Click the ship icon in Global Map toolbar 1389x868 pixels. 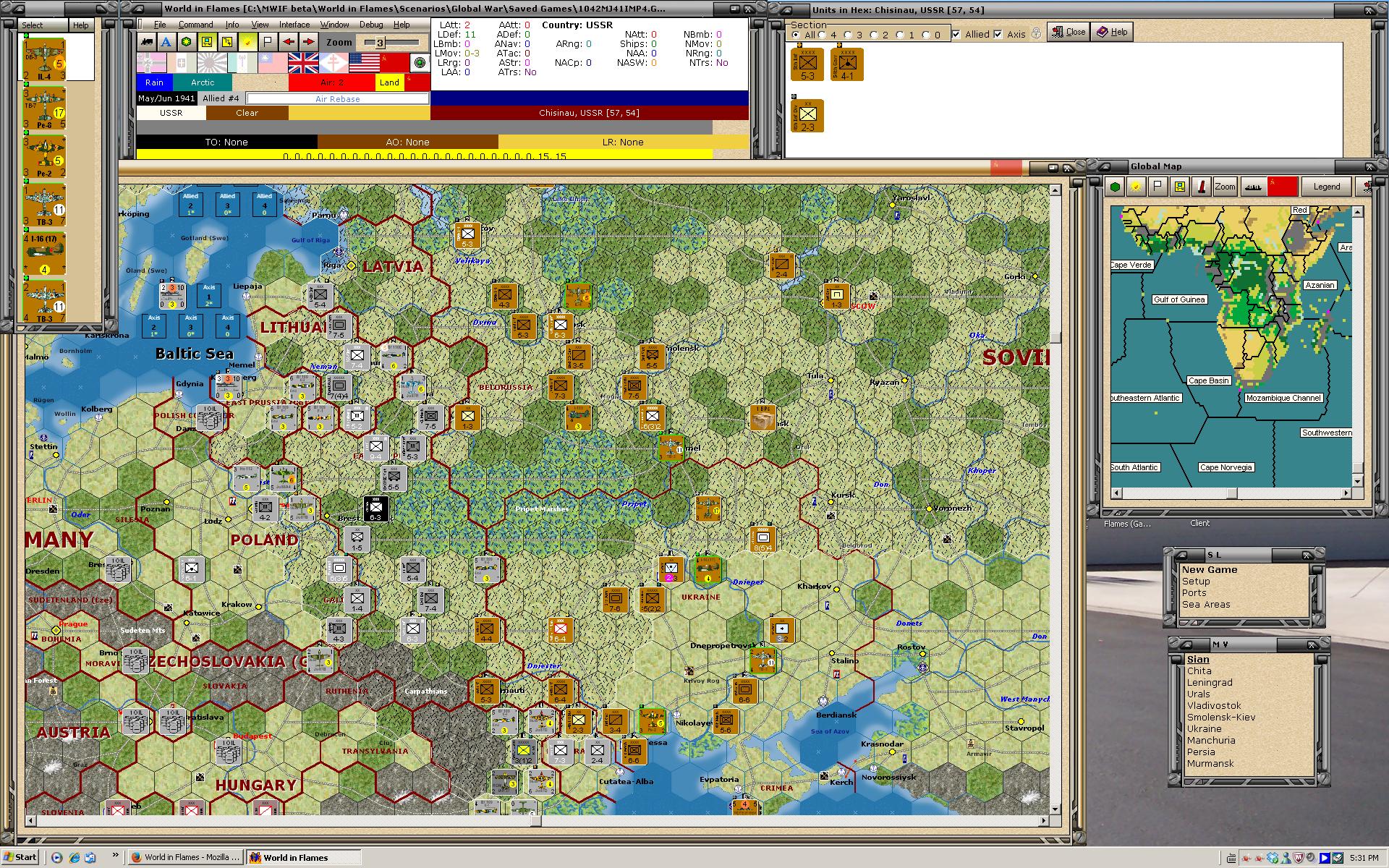(1253, 187)
